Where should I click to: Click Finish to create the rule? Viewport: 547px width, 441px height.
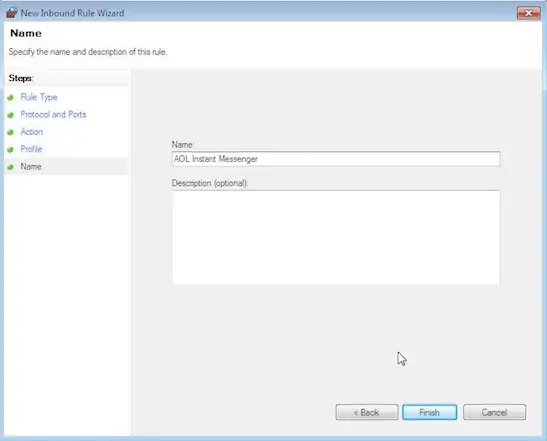pos(429,412)
